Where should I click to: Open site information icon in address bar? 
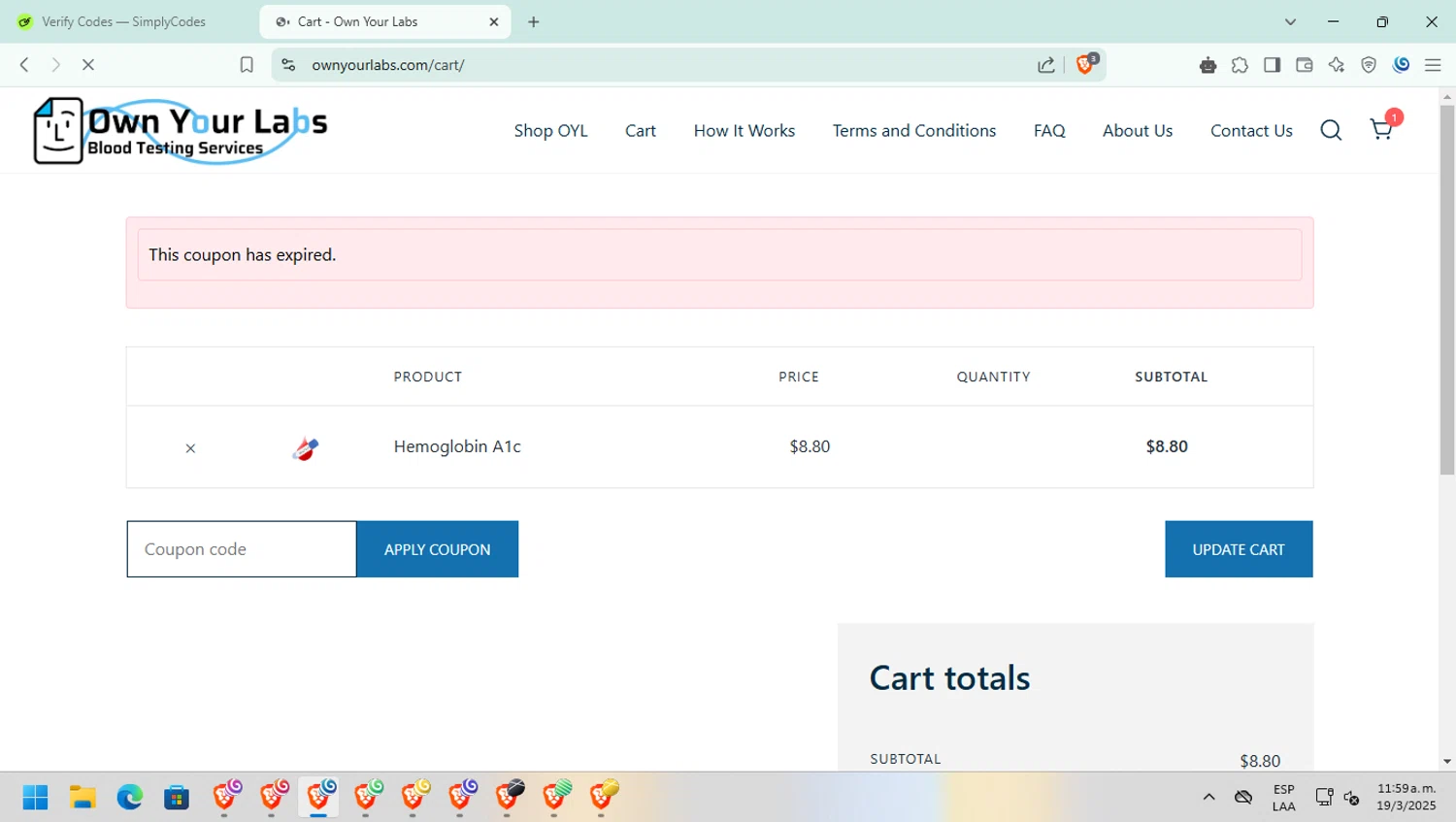pos(288,65)
